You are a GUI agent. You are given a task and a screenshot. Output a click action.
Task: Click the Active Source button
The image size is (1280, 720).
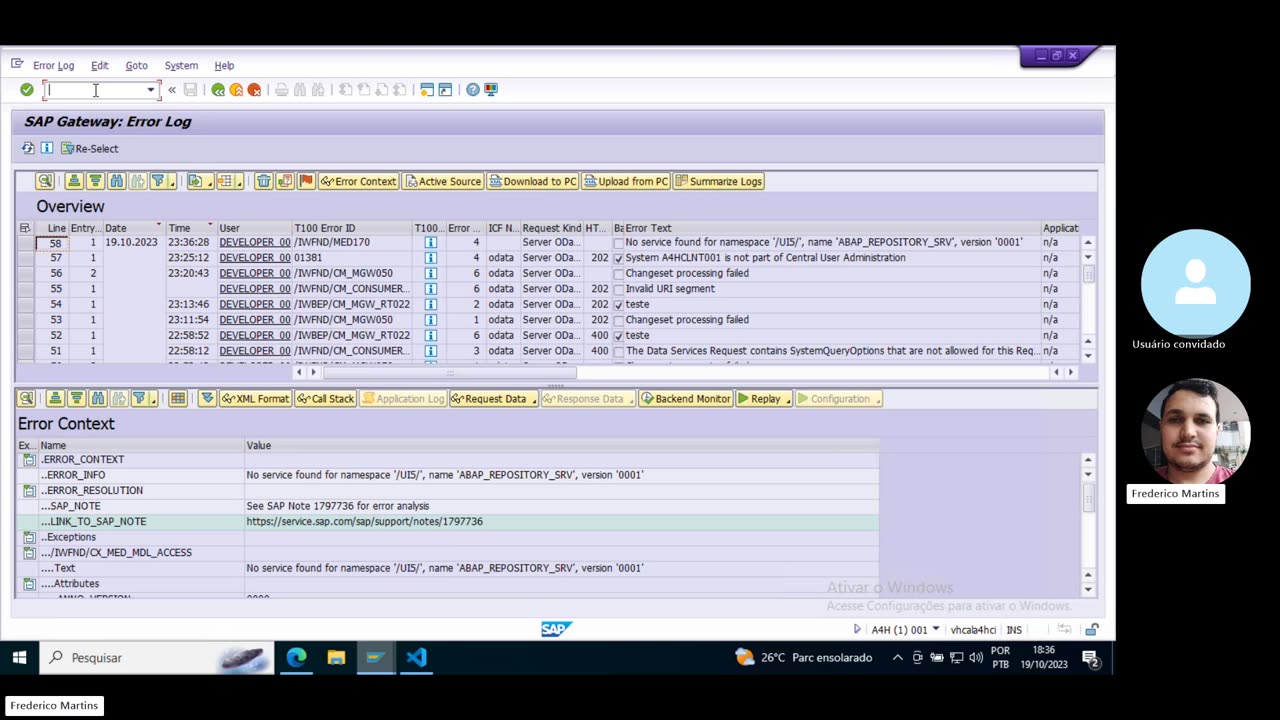click(442, 181)
